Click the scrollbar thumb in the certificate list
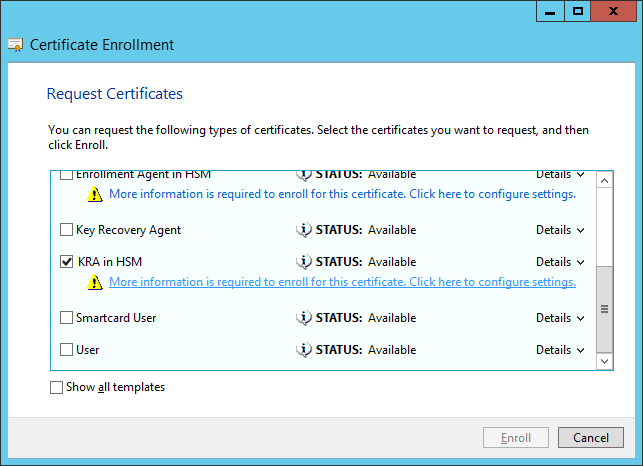Viewport: 643px width, 466px height. [604, 308]
